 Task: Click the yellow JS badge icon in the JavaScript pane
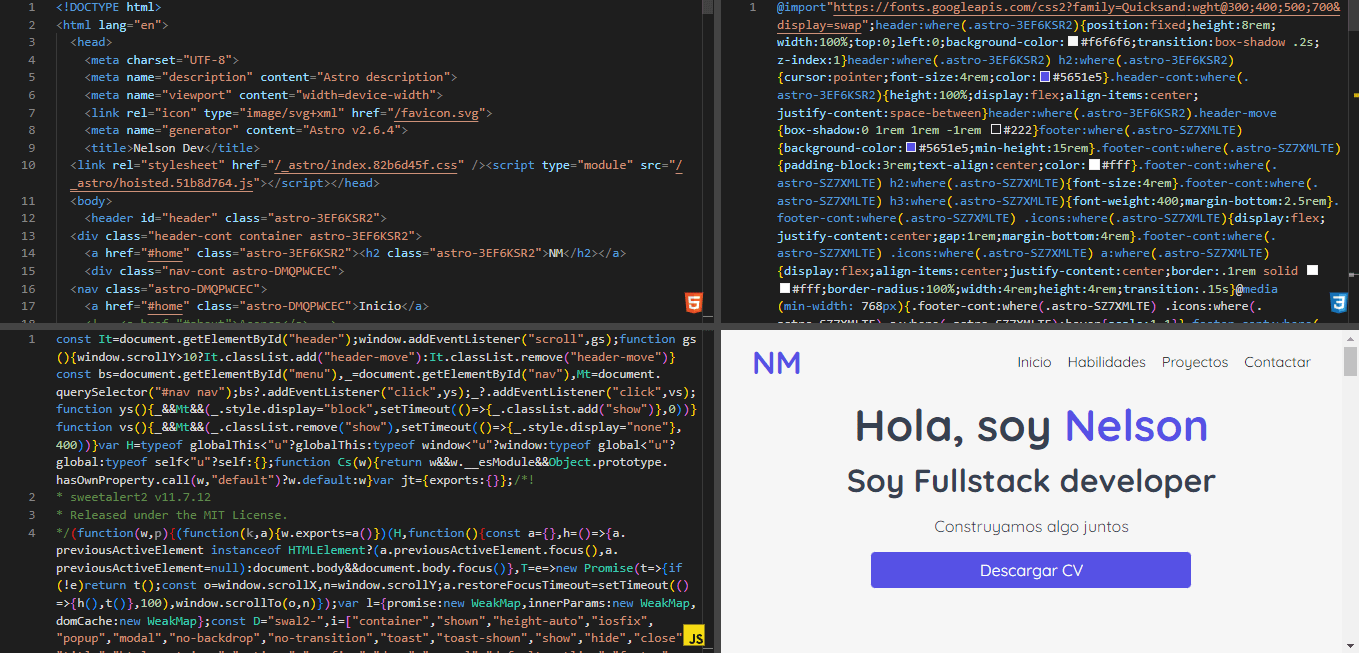[x=694, y=636]
